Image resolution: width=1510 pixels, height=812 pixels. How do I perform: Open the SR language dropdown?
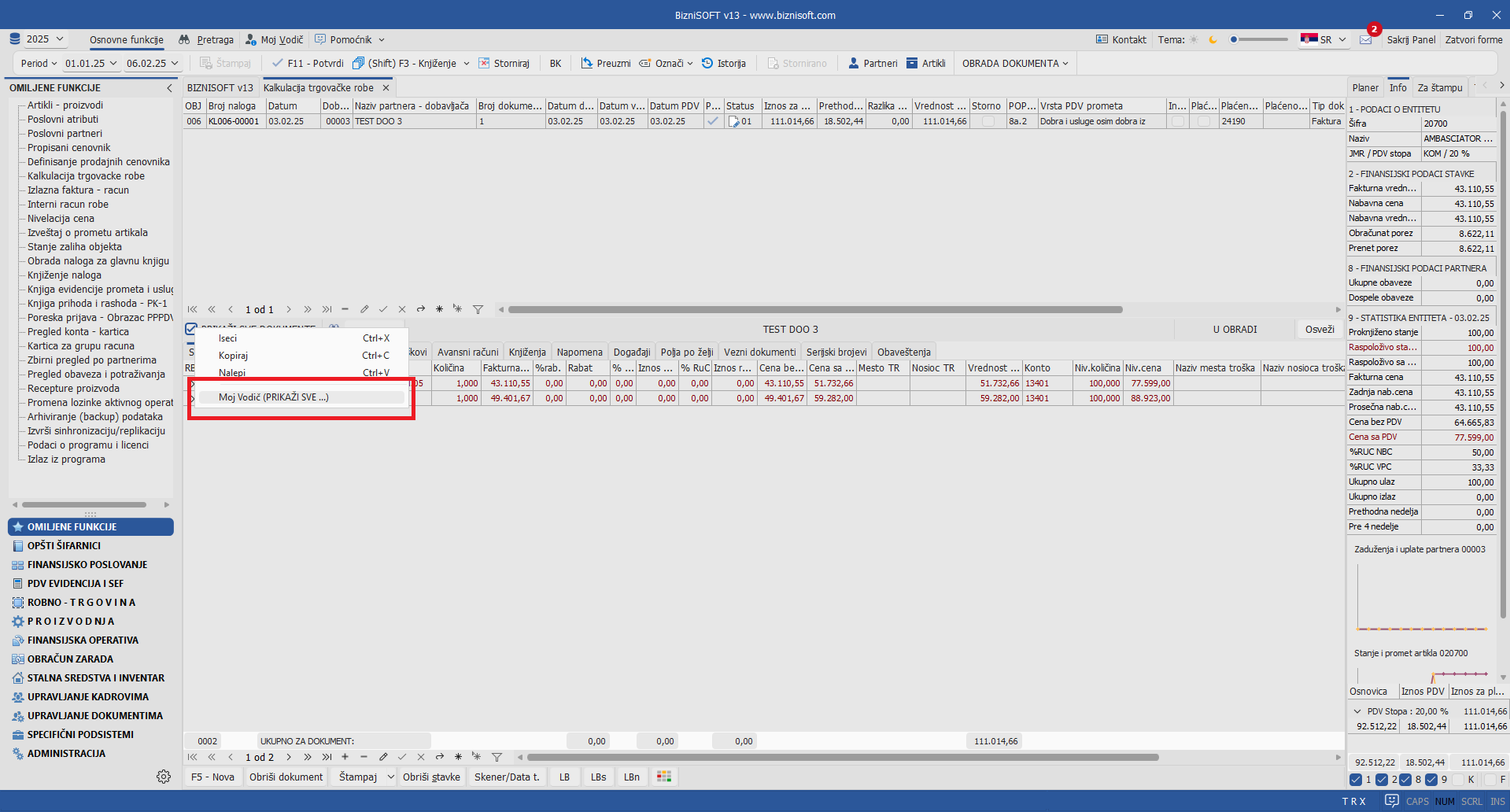coord(1324,40)
